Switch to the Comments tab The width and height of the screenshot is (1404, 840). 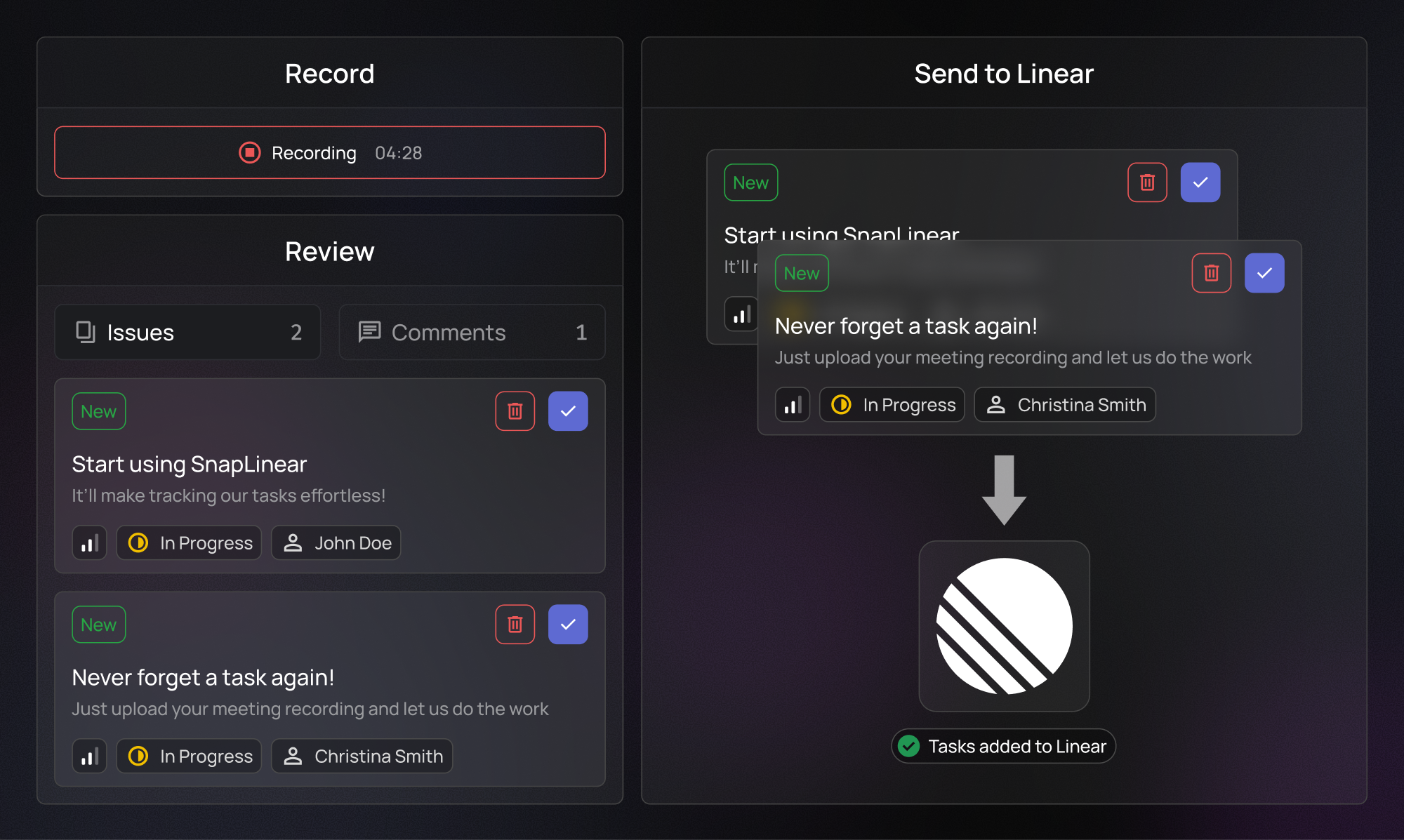point(472,332)
